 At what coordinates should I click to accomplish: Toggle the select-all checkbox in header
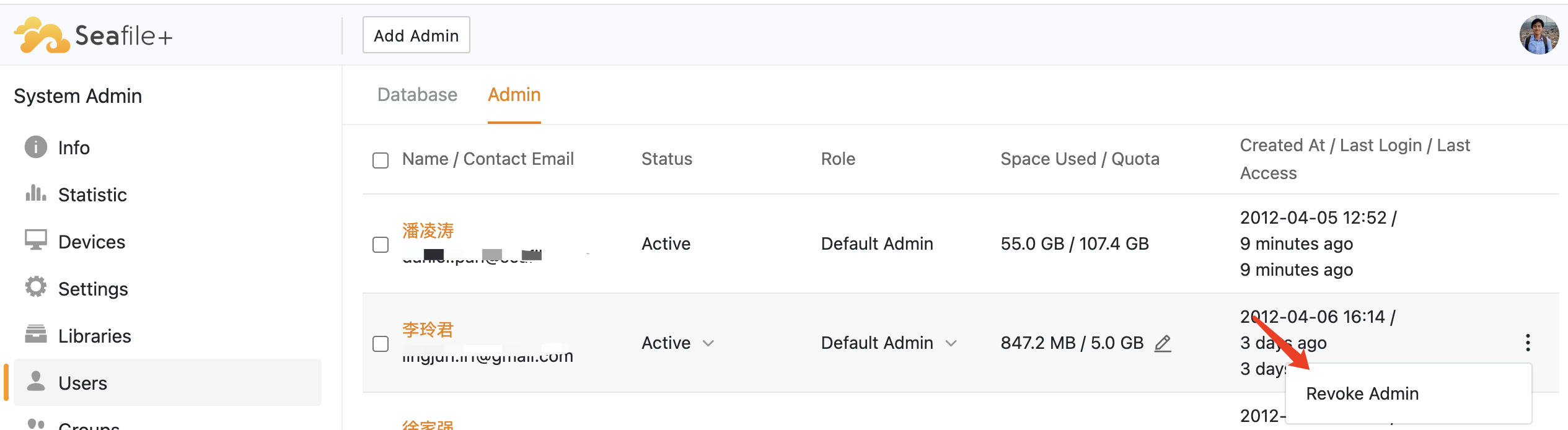pos(381,160)
